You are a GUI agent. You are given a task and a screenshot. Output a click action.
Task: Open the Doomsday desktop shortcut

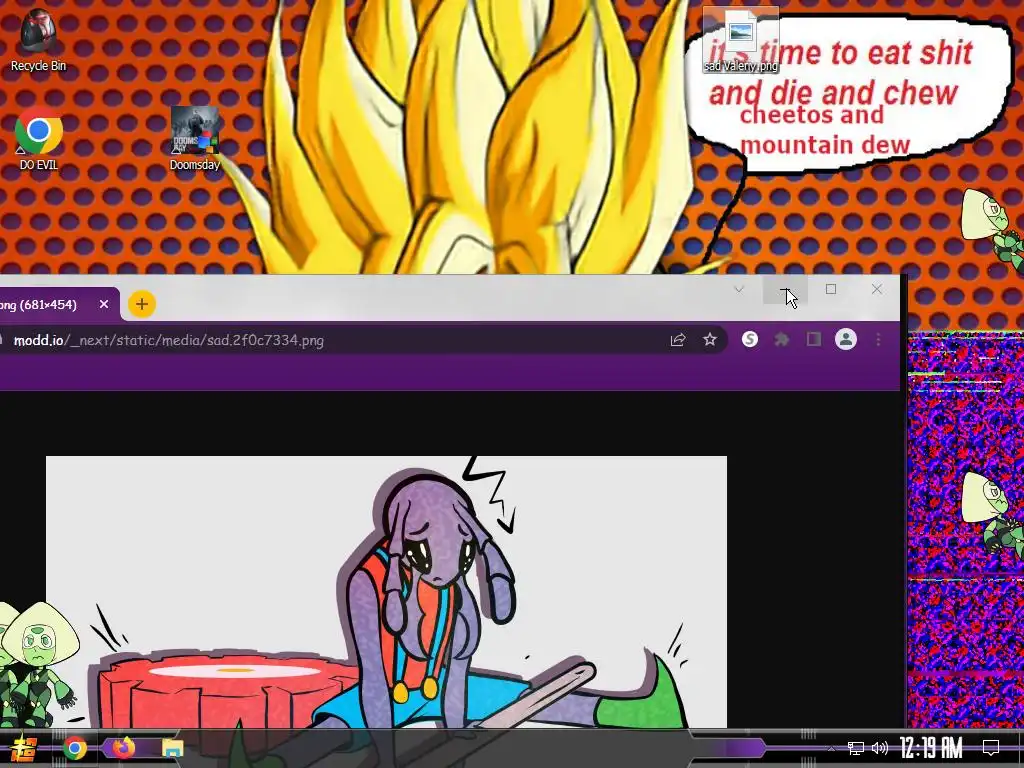click(195, 139)
